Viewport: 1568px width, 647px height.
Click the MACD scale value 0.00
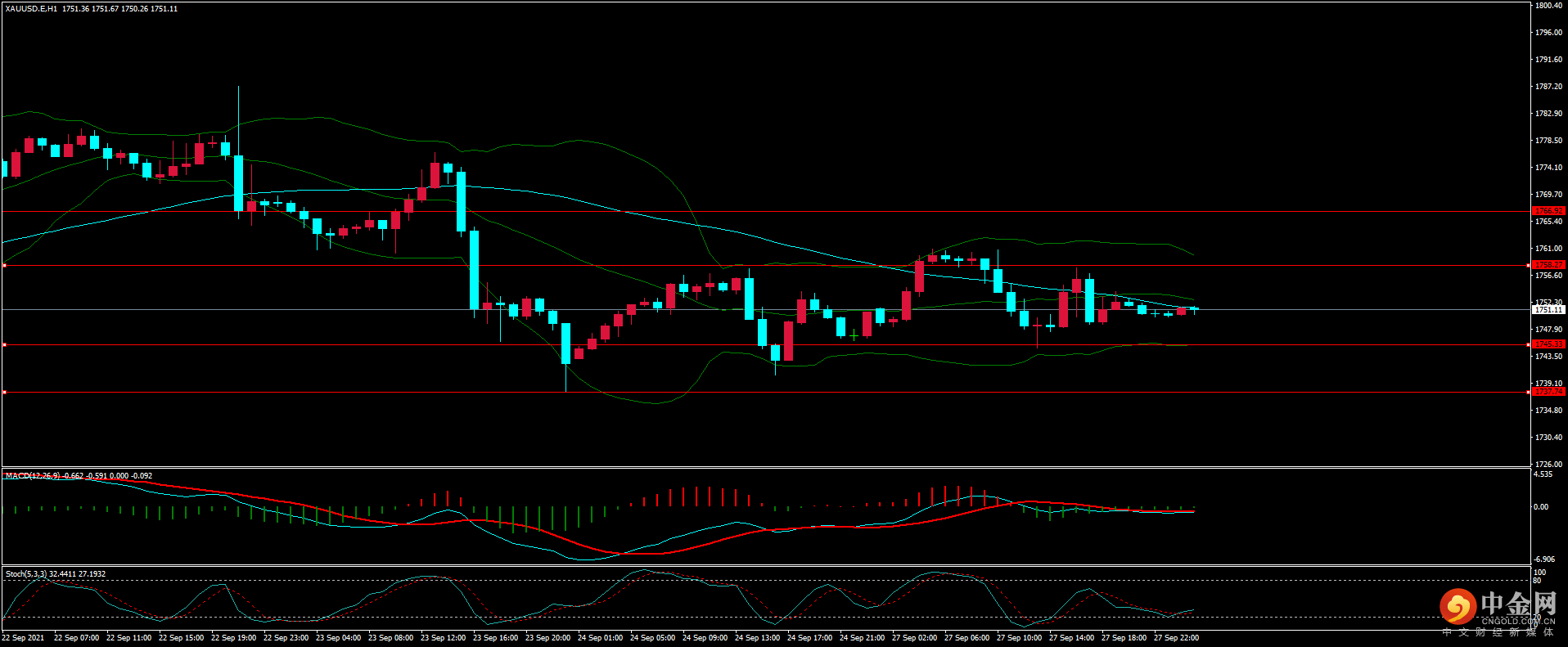[x=1541, y=507]
